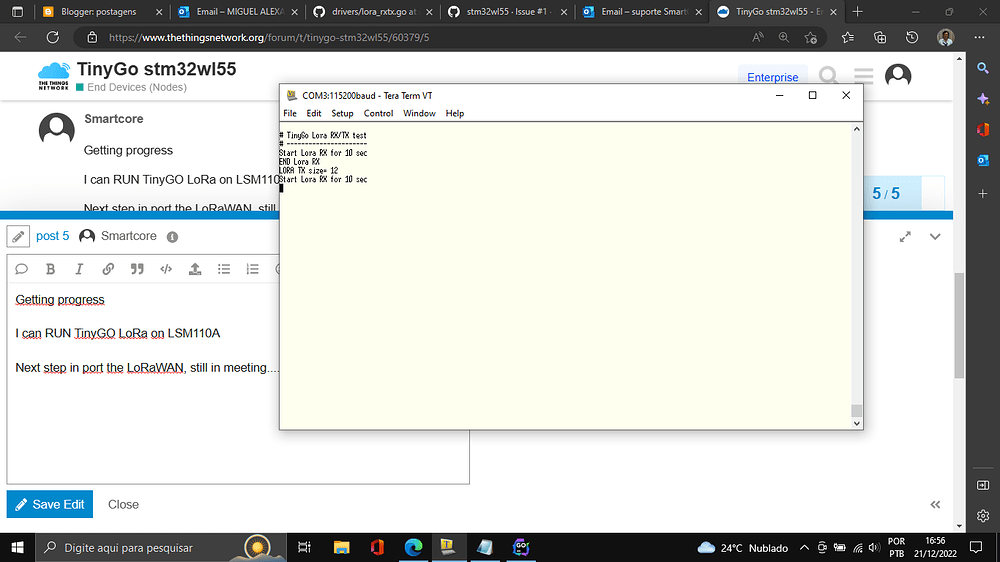This screenshot has width=1000, height=562.
Task: Open the Setup menu in Tera Term
Action: (x=342, y=114)
